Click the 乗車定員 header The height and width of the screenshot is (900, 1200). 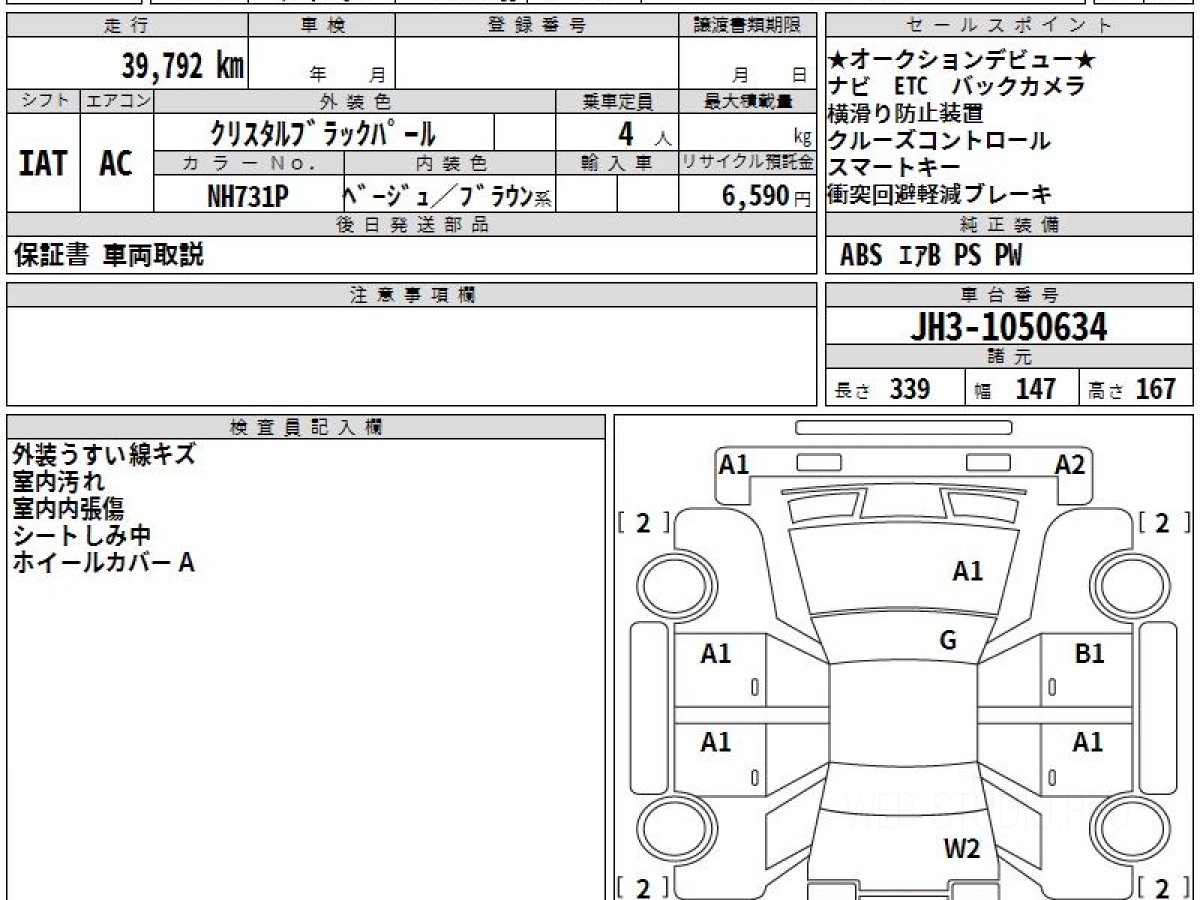[x=617, y=101]
